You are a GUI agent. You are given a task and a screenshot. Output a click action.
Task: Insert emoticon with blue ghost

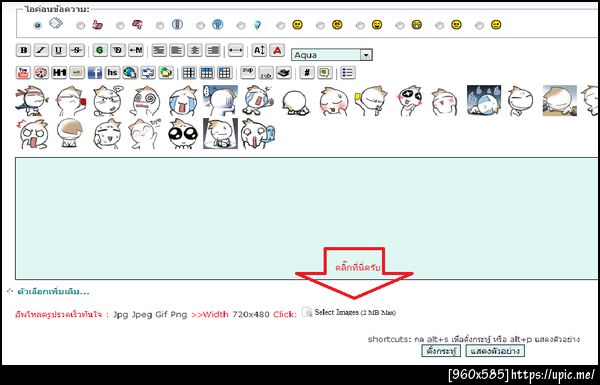[x=258, y=134]
